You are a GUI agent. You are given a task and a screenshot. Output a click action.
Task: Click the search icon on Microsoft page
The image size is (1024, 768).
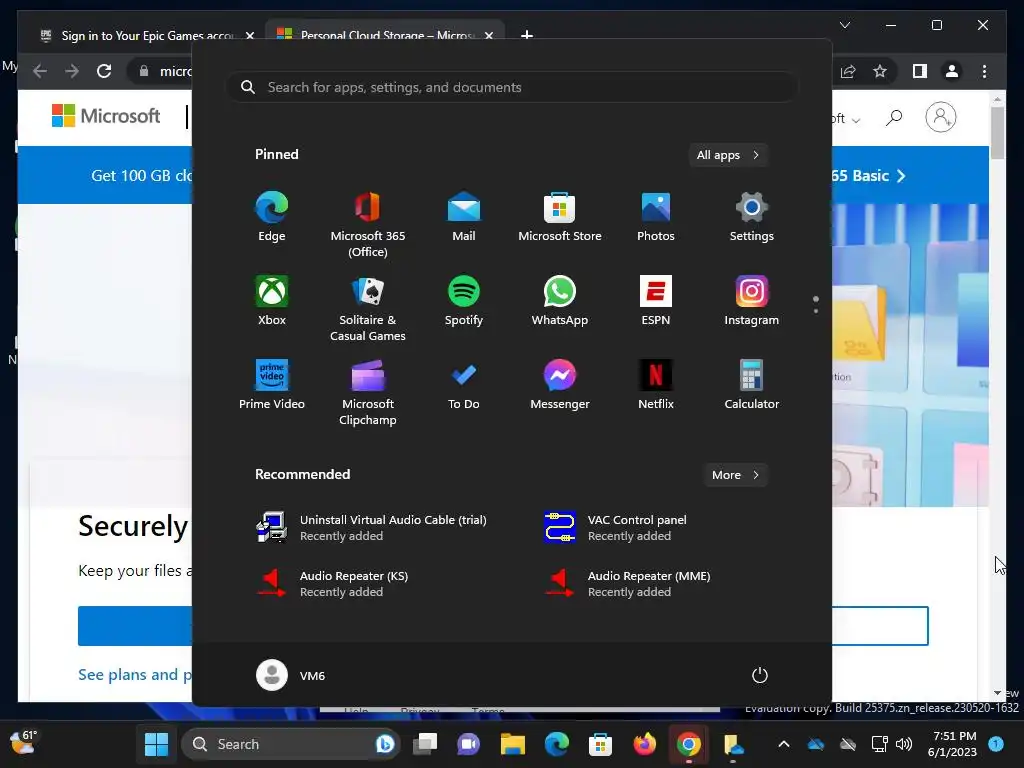[893, 118]
